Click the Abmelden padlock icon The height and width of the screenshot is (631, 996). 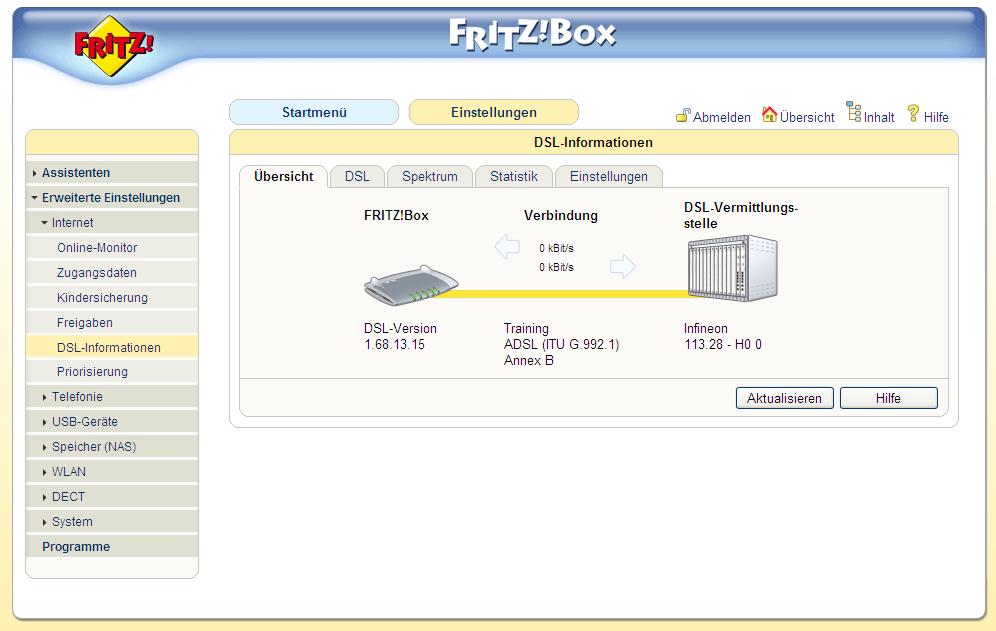point(683,116)
